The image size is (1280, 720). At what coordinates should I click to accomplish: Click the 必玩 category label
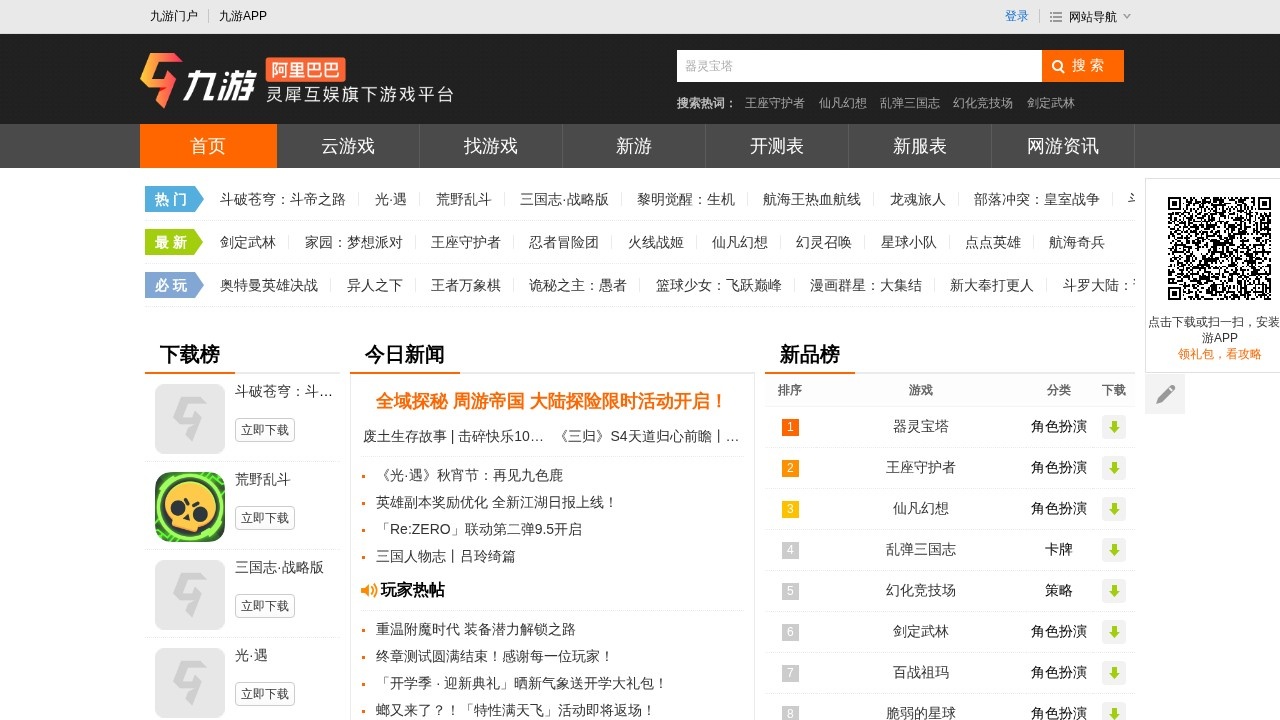click(172, 285)
